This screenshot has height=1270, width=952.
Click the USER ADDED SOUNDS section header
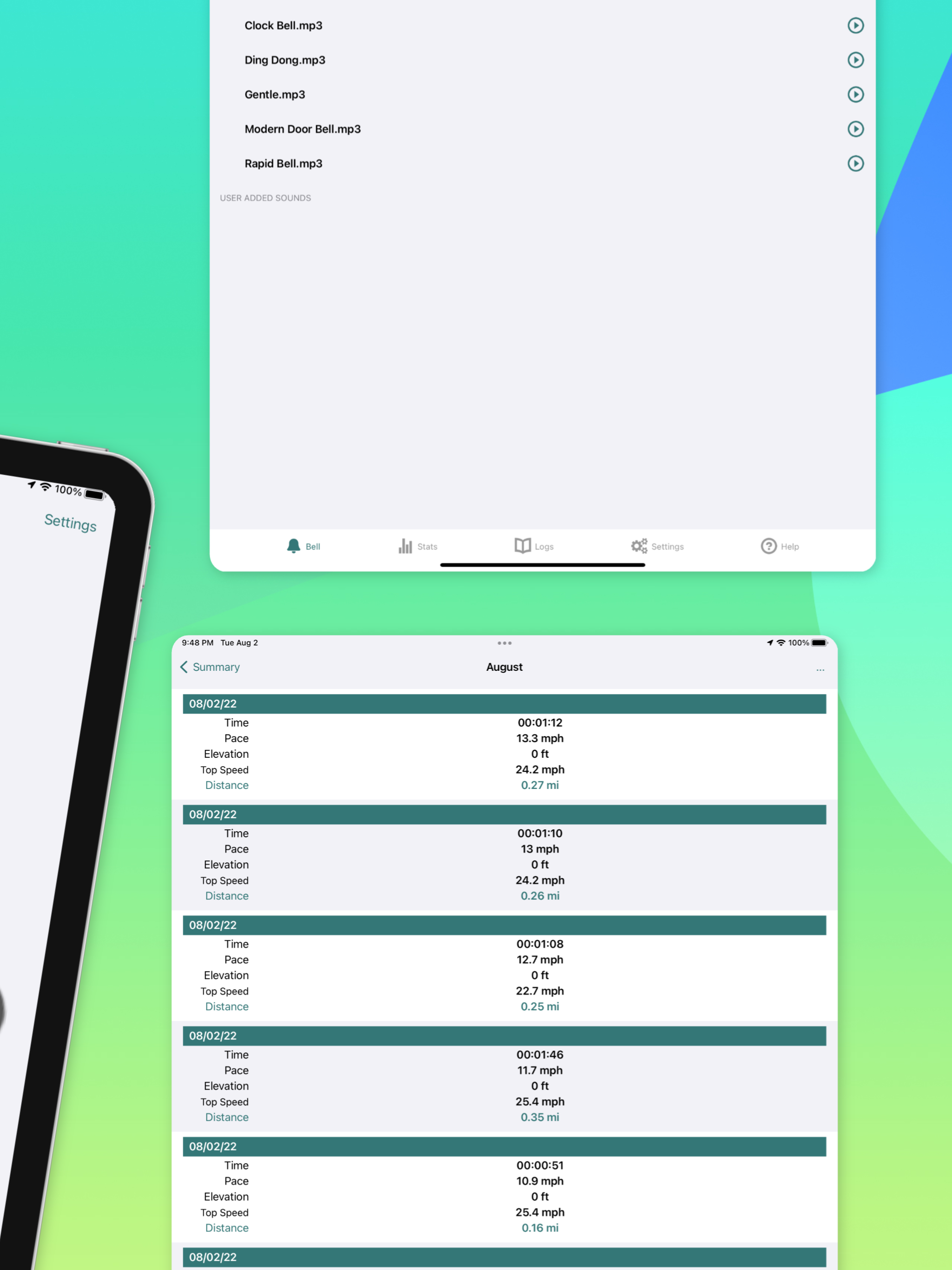pyautogui.click(x=265, y=198)
